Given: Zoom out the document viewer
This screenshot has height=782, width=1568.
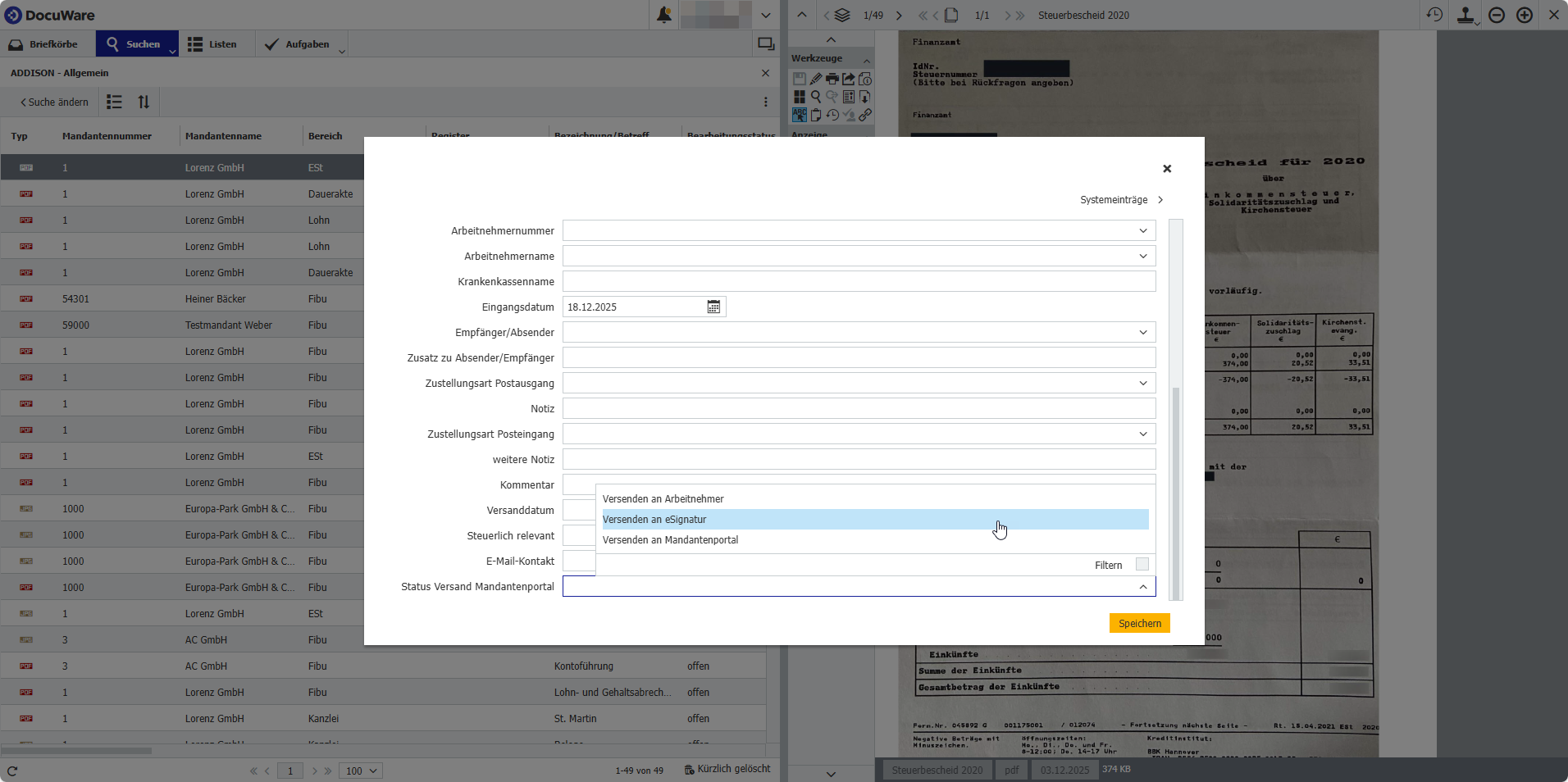Looking at the screenshot, I should pos(1497,15).
